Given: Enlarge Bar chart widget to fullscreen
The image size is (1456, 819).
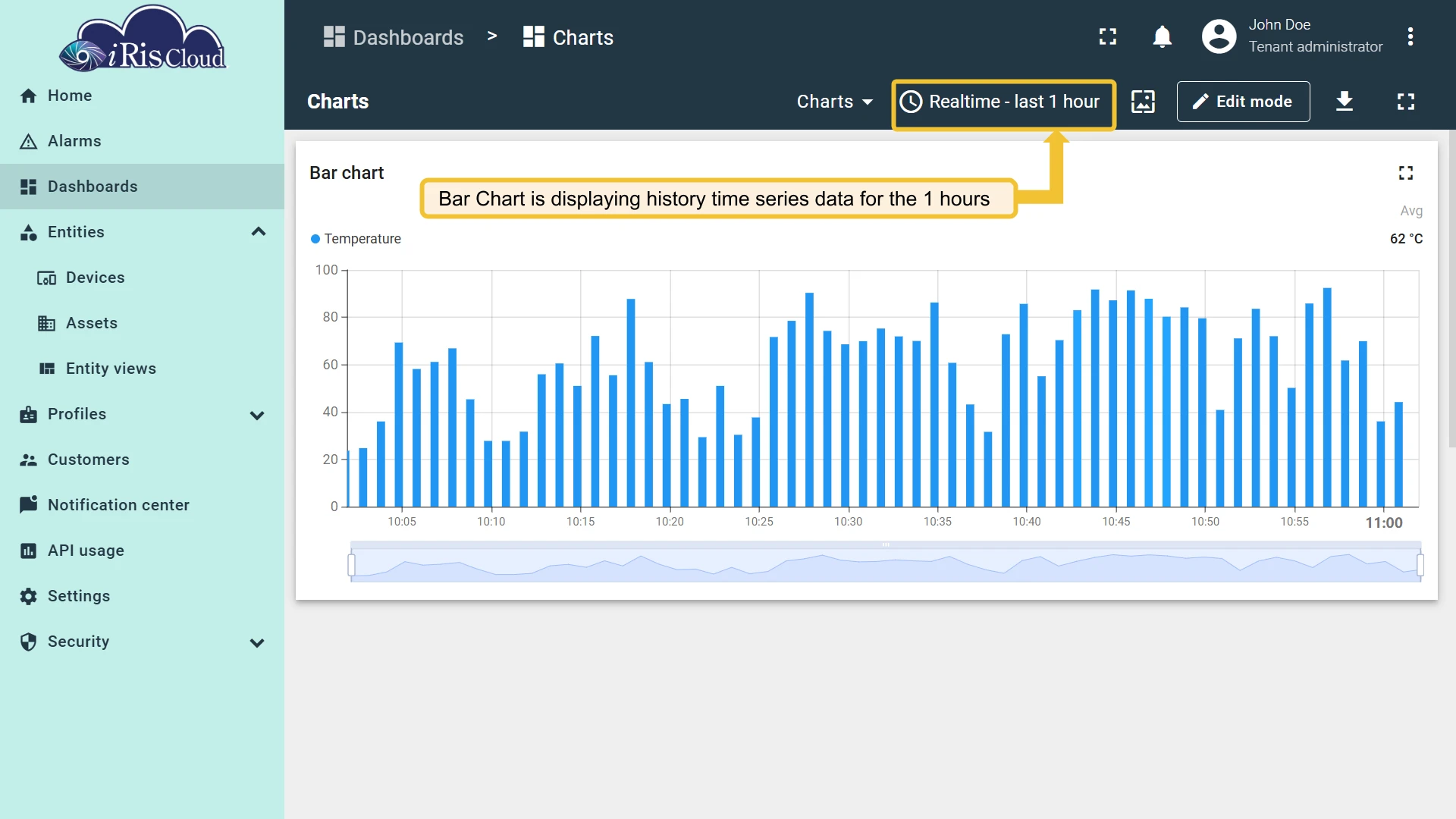Looking at the screenshot, I should [1406, 173].
